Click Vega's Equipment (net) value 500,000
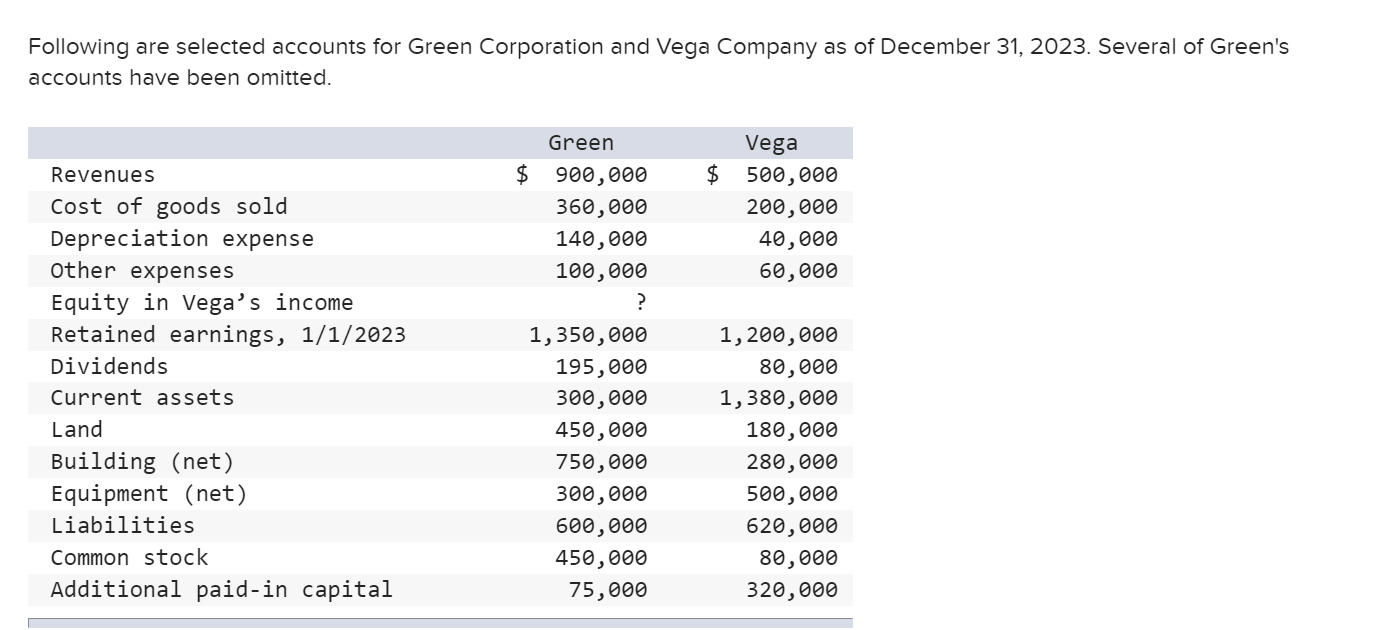The width and height of the screenshot is (1389, 630). pyautogui.click(x=791, y=494)
